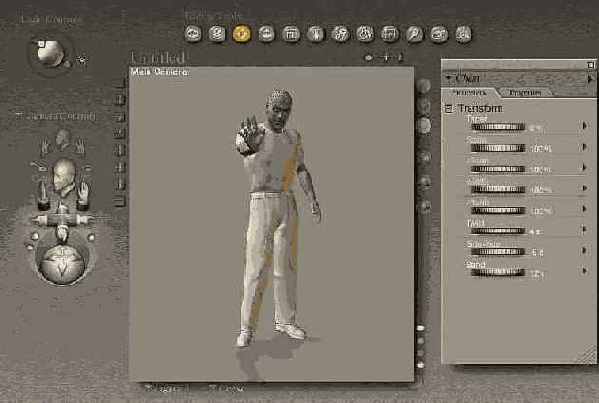This screenshot has width=599, height=403.
Task: Select the View Magnifier tool
Action: (x=414, y=34)
